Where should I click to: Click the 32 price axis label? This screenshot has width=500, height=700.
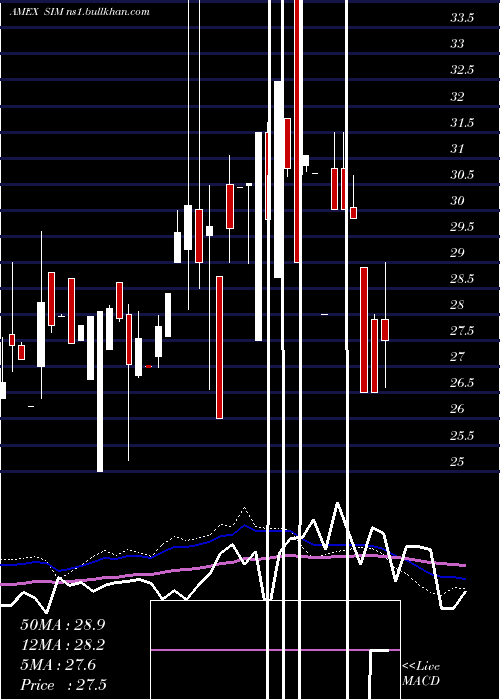coord(457,96)
